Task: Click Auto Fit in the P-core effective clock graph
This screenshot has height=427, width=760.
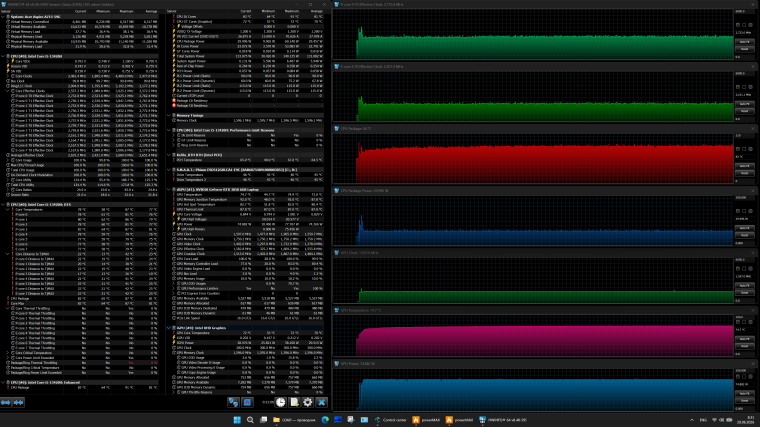Action: pyautogui.click(x=745, y=42)
